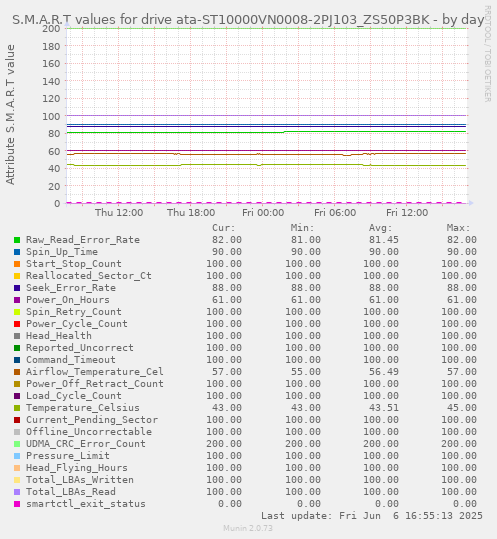Click the gray Head_Health legend swatch
Viewport: 497px width, 539px height.
point(17,336)
